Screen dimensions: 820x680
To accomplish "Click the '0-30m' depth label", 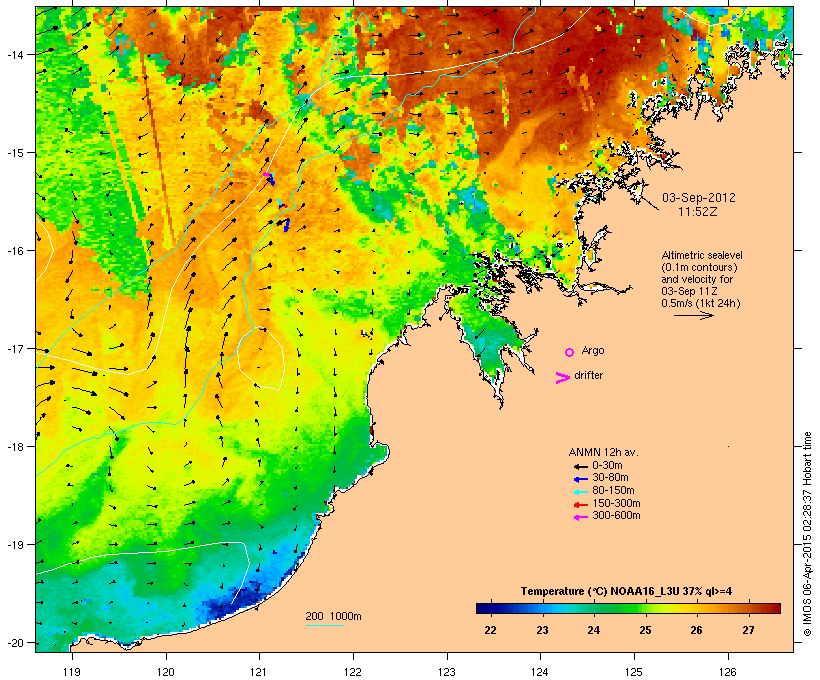I will pyautogui.click(x=607, y=466).
